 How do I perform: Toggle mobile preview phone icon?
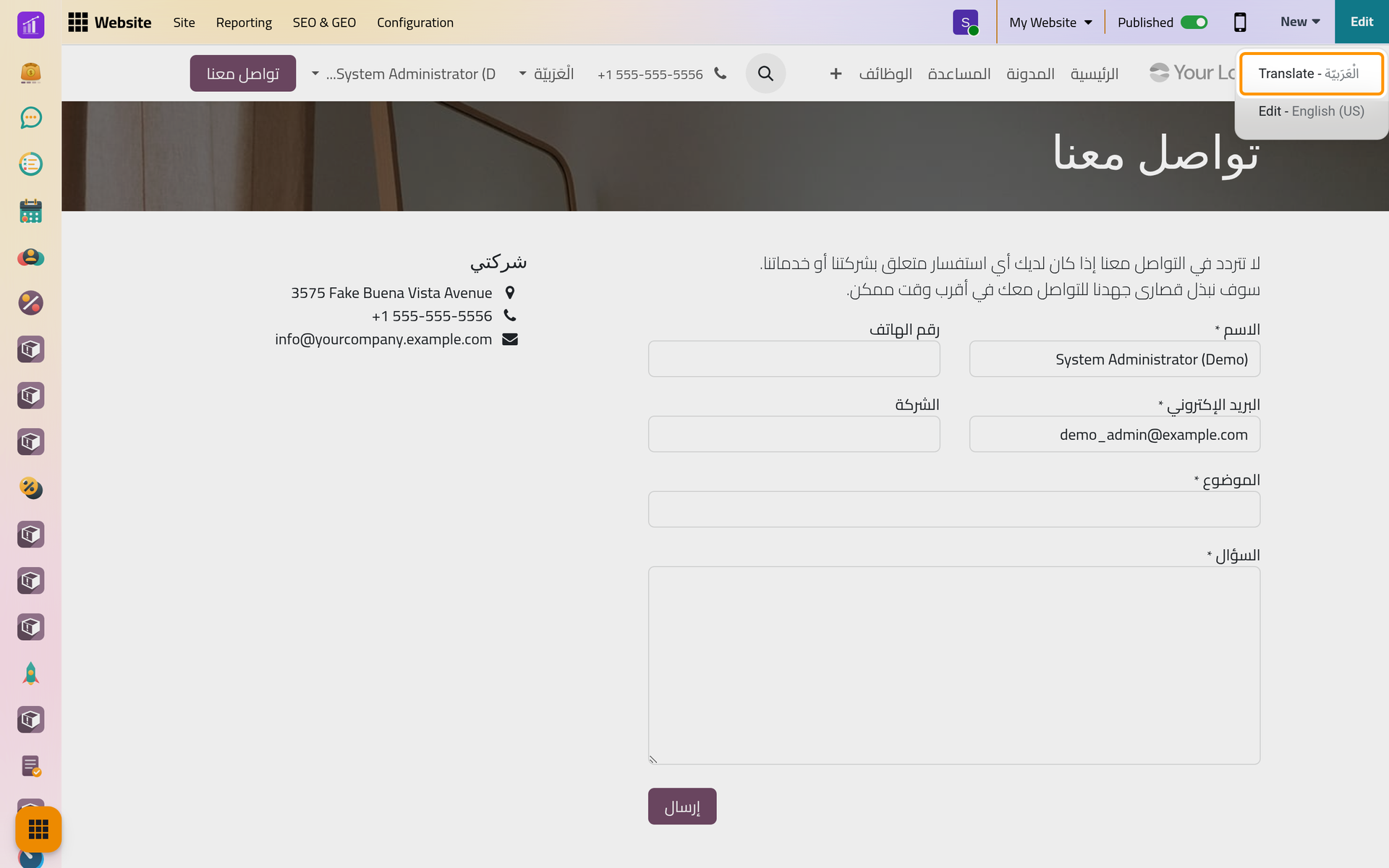(1240, 22)
